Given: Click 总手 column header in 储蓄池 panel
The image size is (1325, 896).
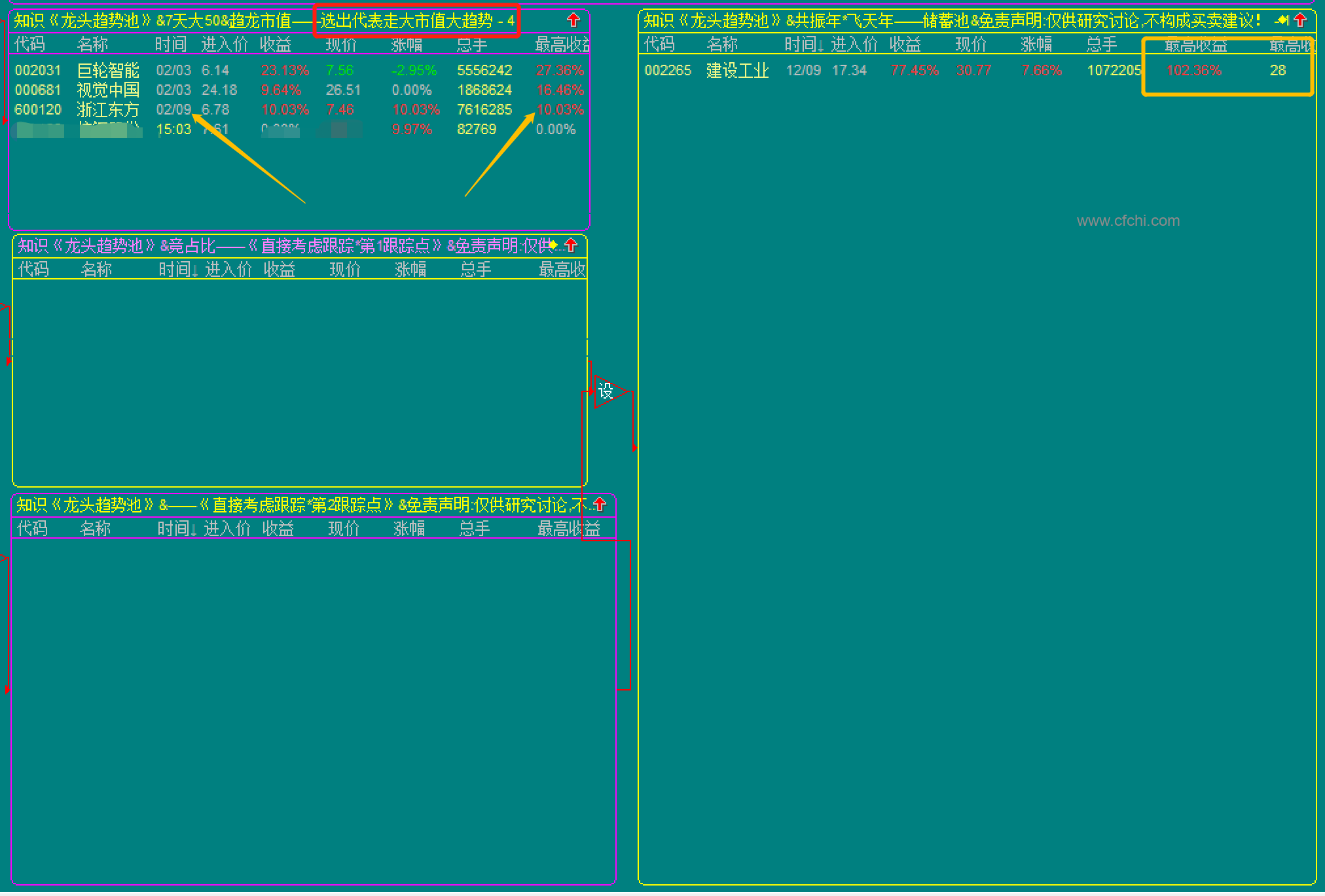Looking at the screenshot, I should (x=1102, y=45).
